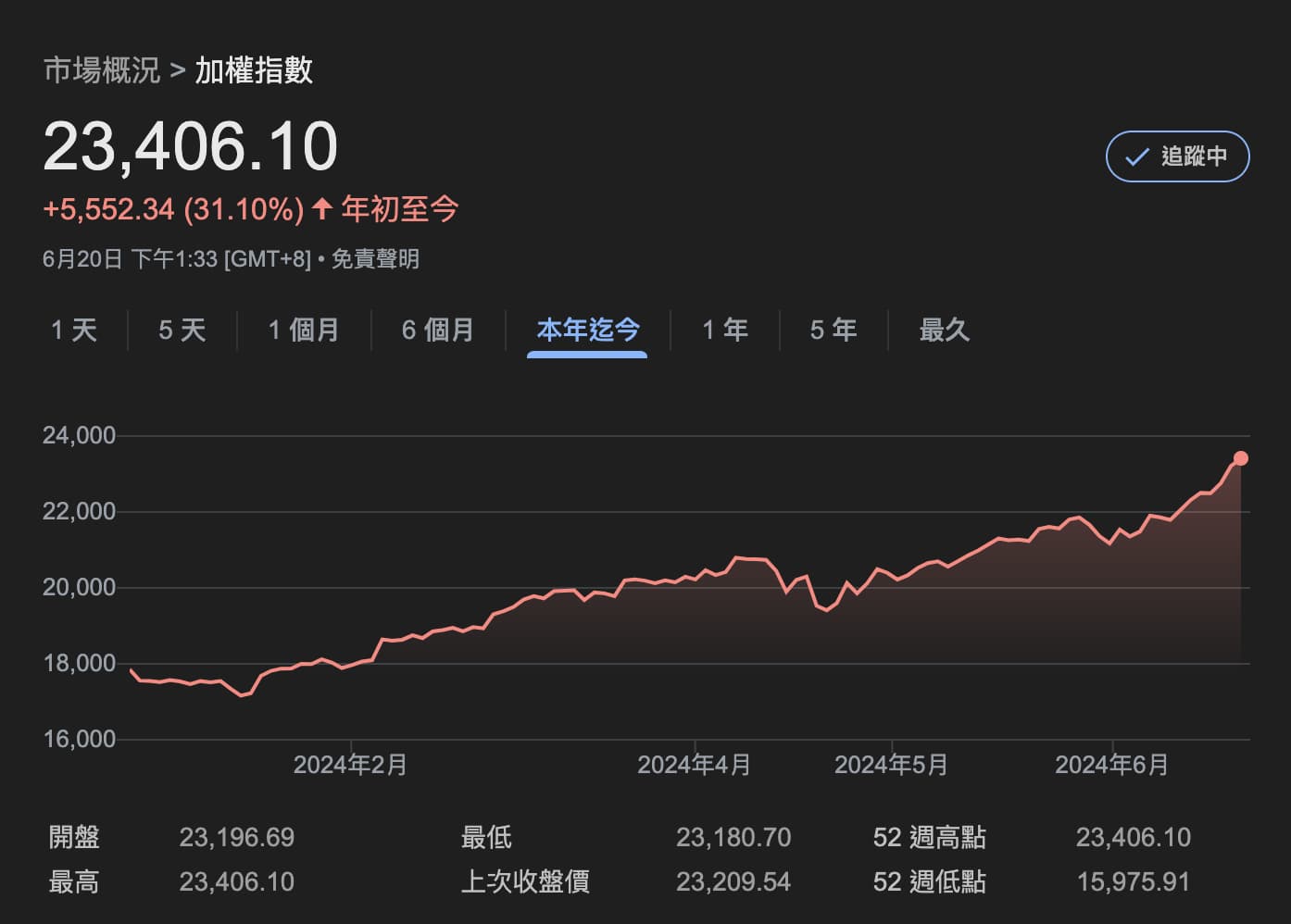Click the 上次收盤價 value 23,209.54
Image resolution: width=1291 pixels, height=924 pixels.
733,881
